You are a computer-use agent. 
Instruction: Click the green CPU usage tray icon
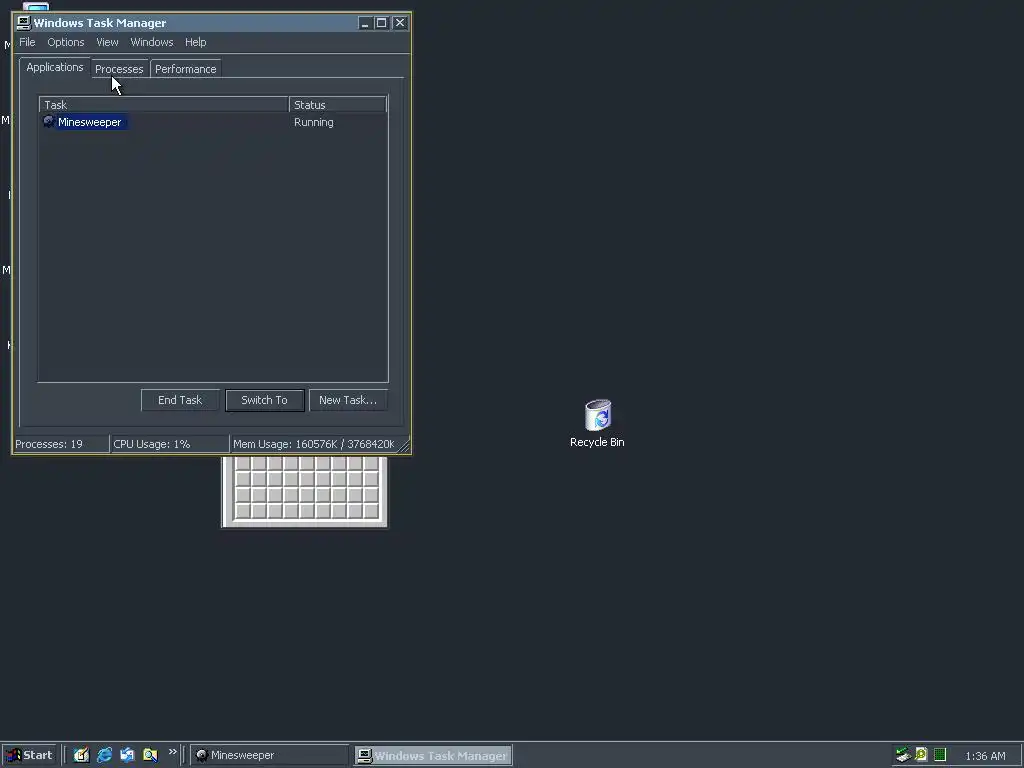(940, 755)
